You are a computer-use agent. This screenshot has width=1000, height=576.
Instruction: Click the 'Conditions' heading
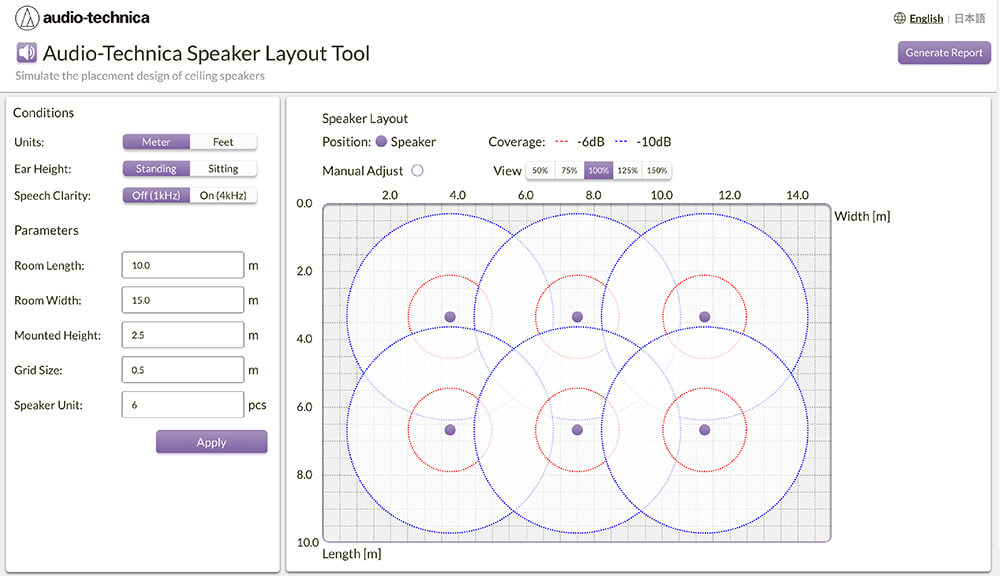coord(43,113)
